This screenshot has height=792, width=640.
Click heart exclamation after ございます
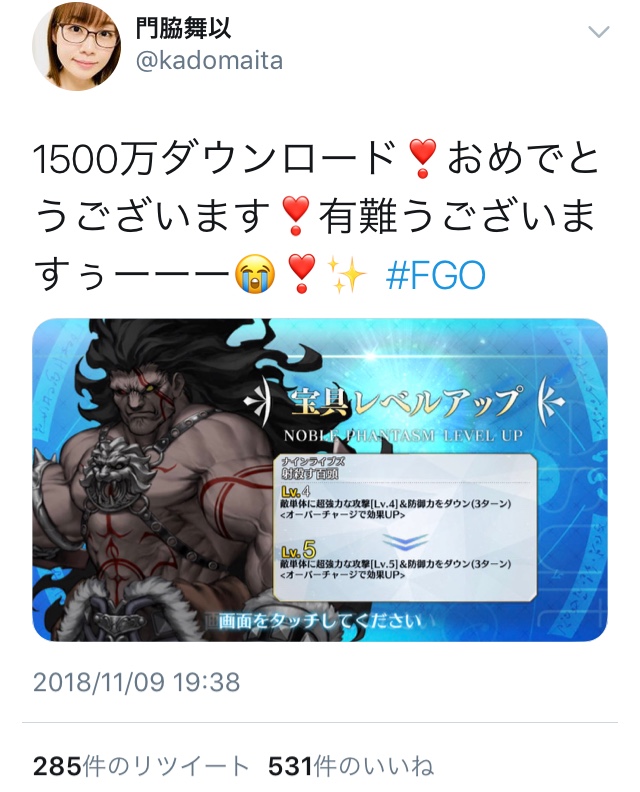(x=296, y=216)
